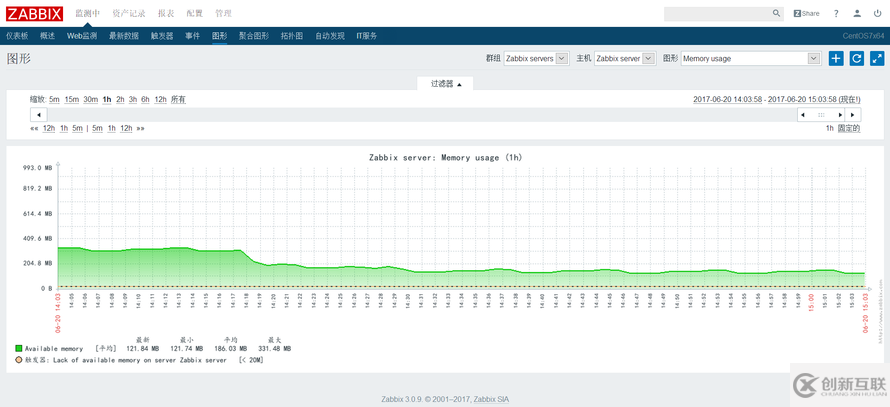Go to 聚合图形 submenu
The height and width of the screenshot is (407, 890).
click(x=254, y=36)
